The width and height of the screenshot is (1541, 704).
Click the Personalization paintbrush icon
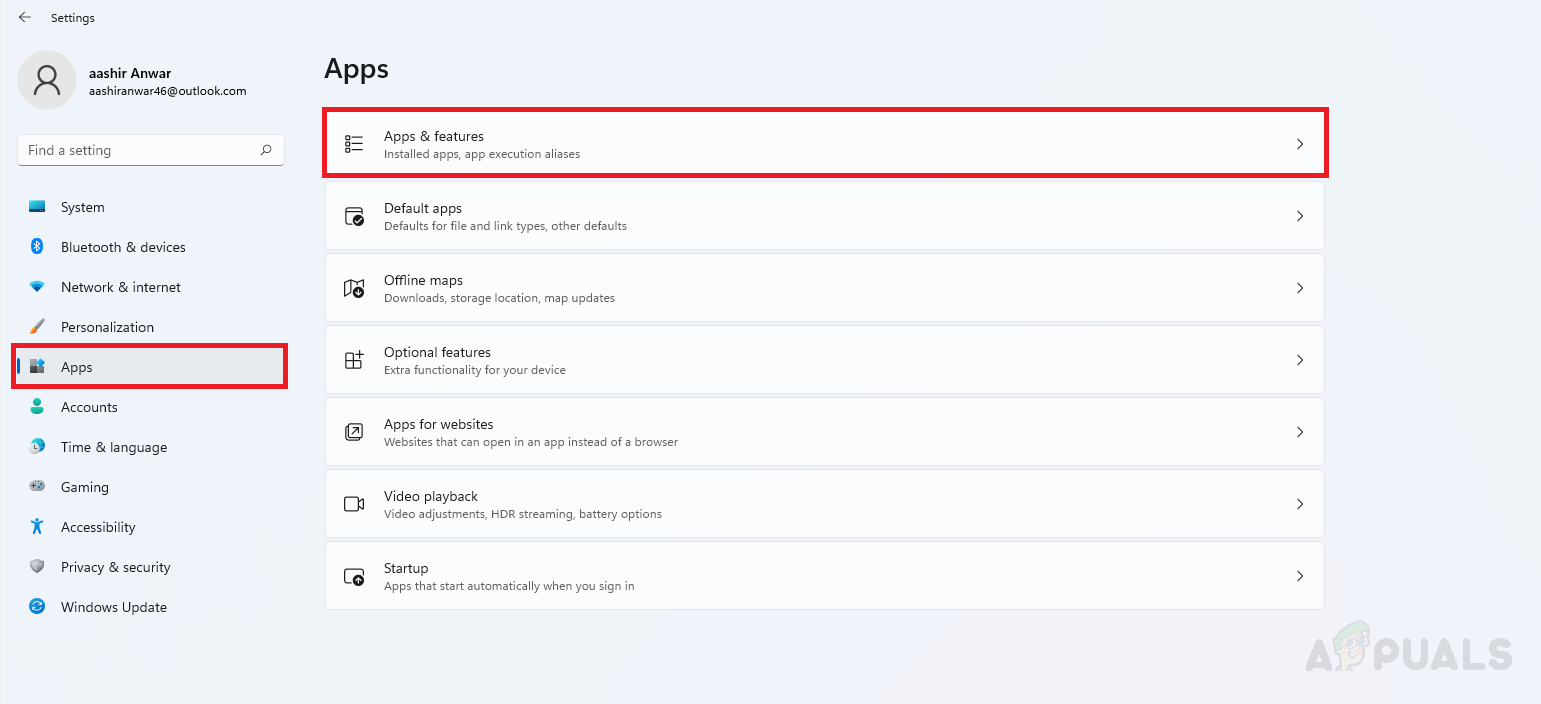point(37,327)
